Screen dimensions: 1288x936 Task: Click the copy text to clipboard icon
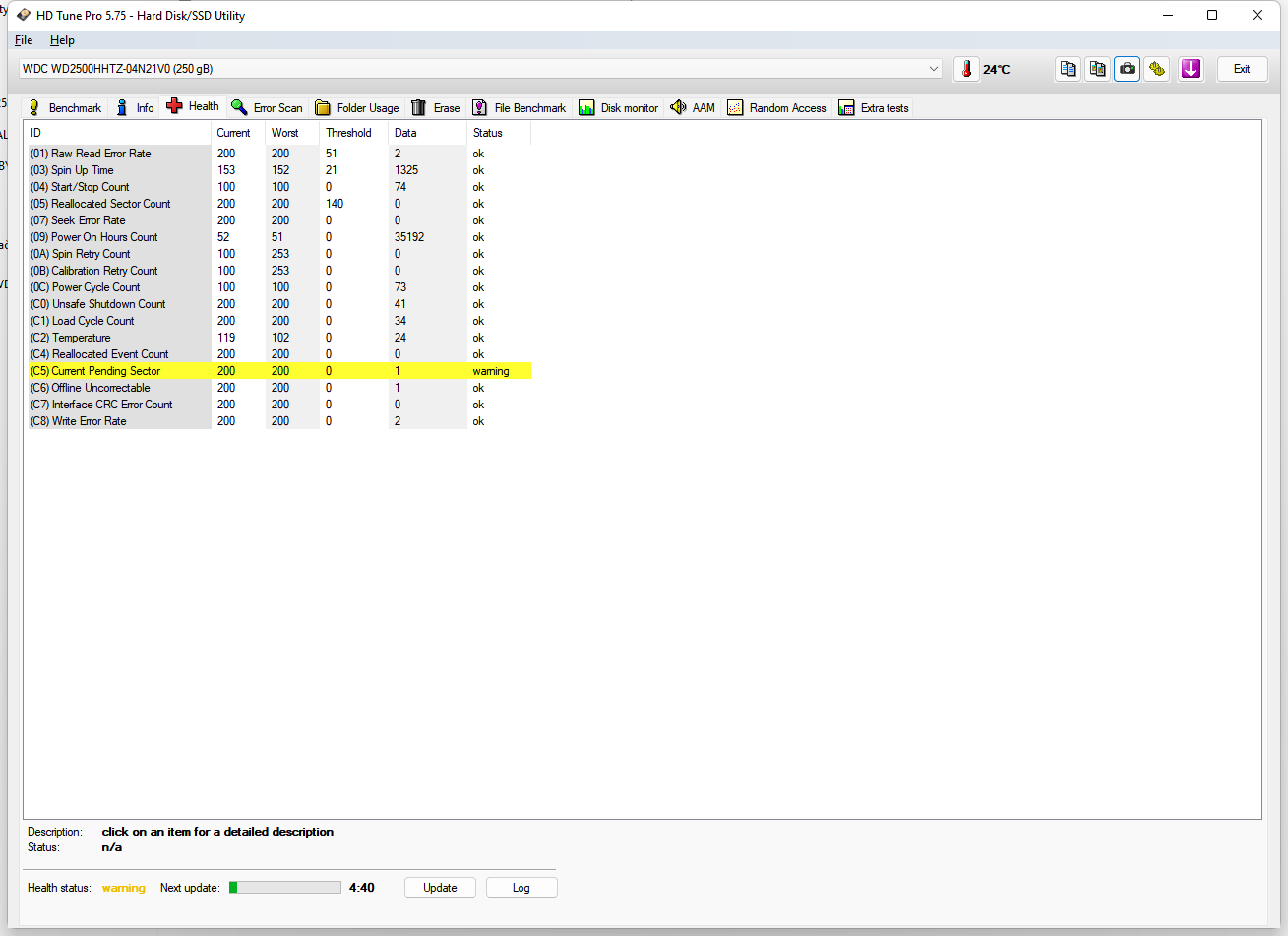(1068, 69)
